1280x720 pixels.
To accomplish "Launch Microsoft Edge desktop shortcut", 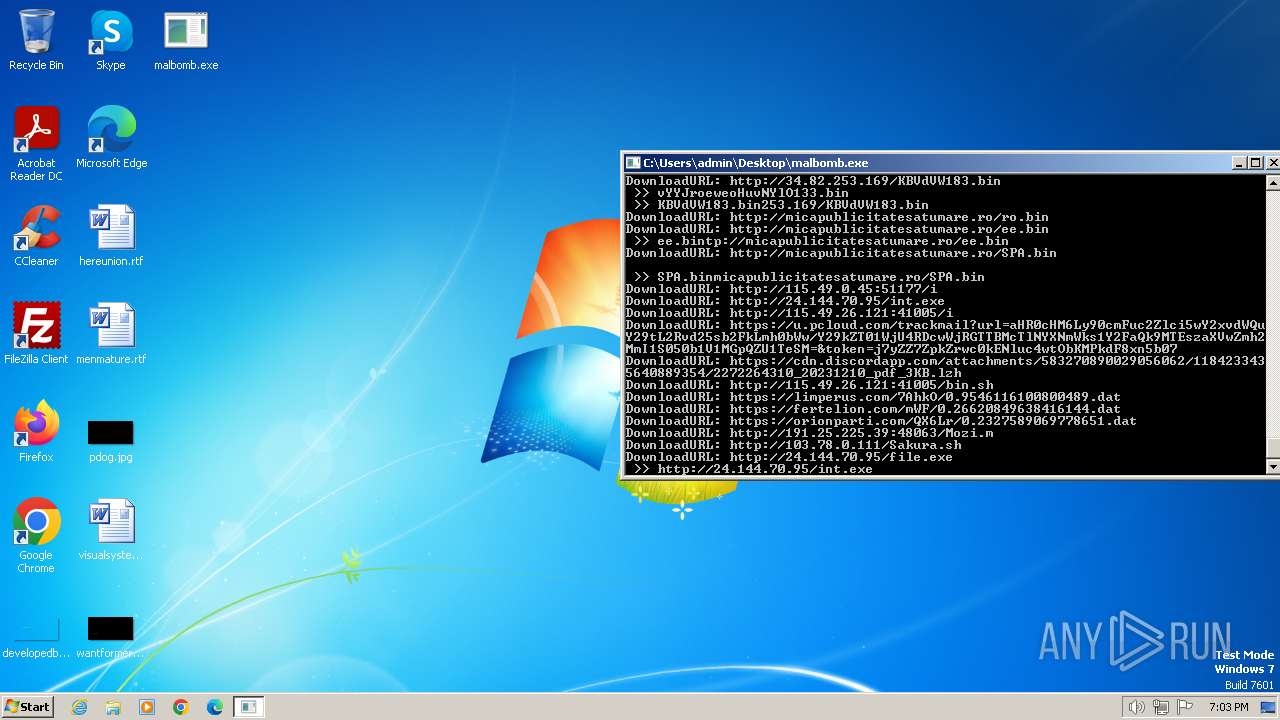I will (111, 138).
